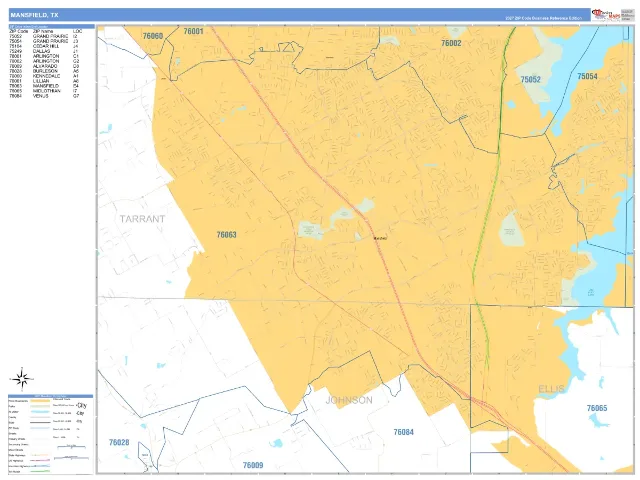Click the small Mansfield city label on the map
The image size is (640, 480).
pos(380,238)
